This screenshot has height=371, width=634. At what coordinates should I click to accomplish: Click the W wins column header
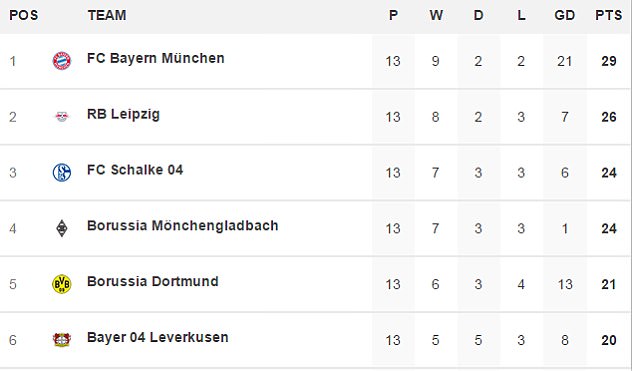[436, 15]
